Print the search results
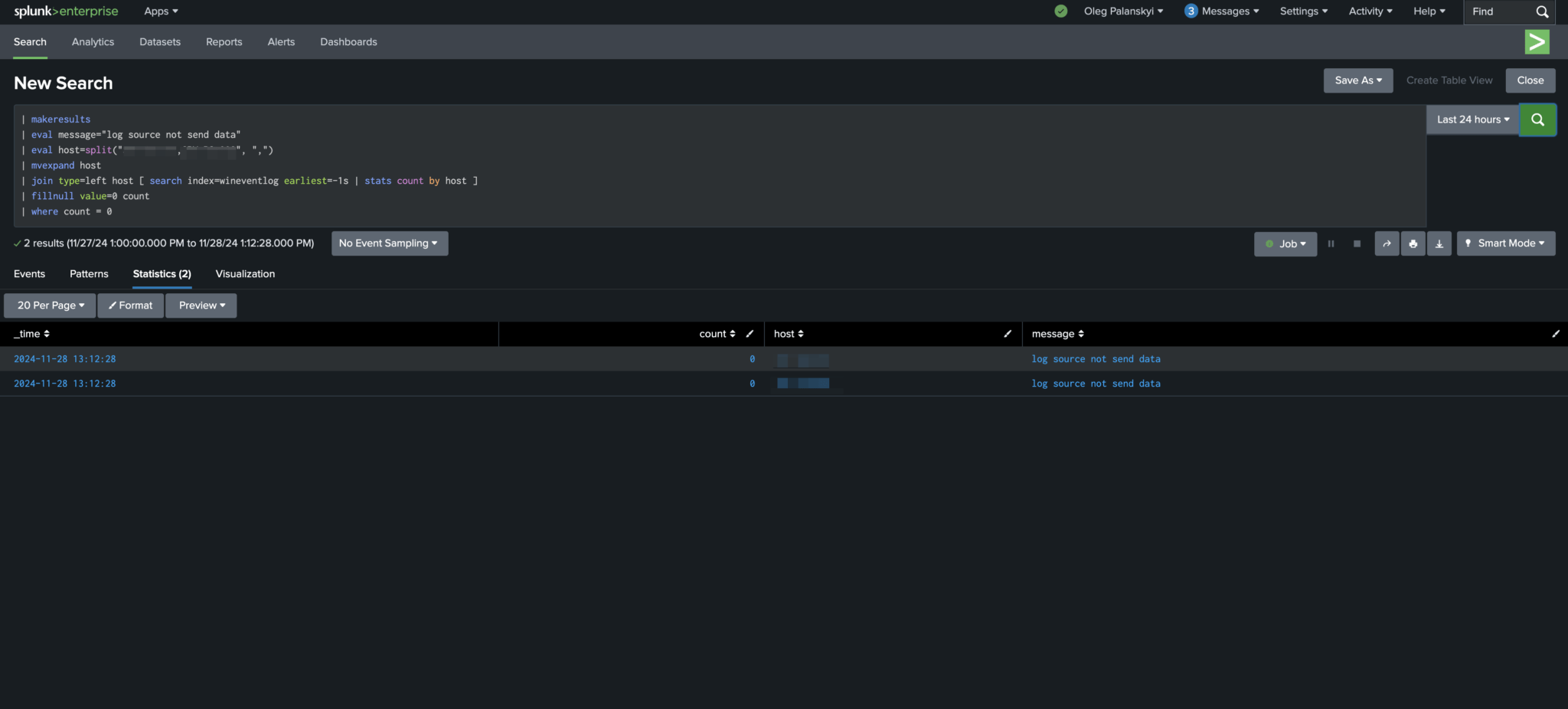Viewport: 1568px width, 709px height. 1413,243
